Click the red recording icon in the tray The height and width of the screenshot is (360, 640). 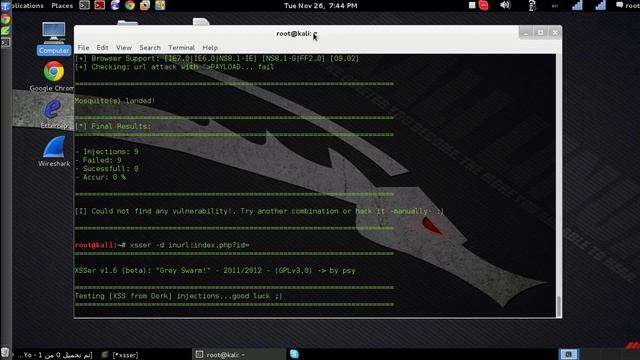484,5
